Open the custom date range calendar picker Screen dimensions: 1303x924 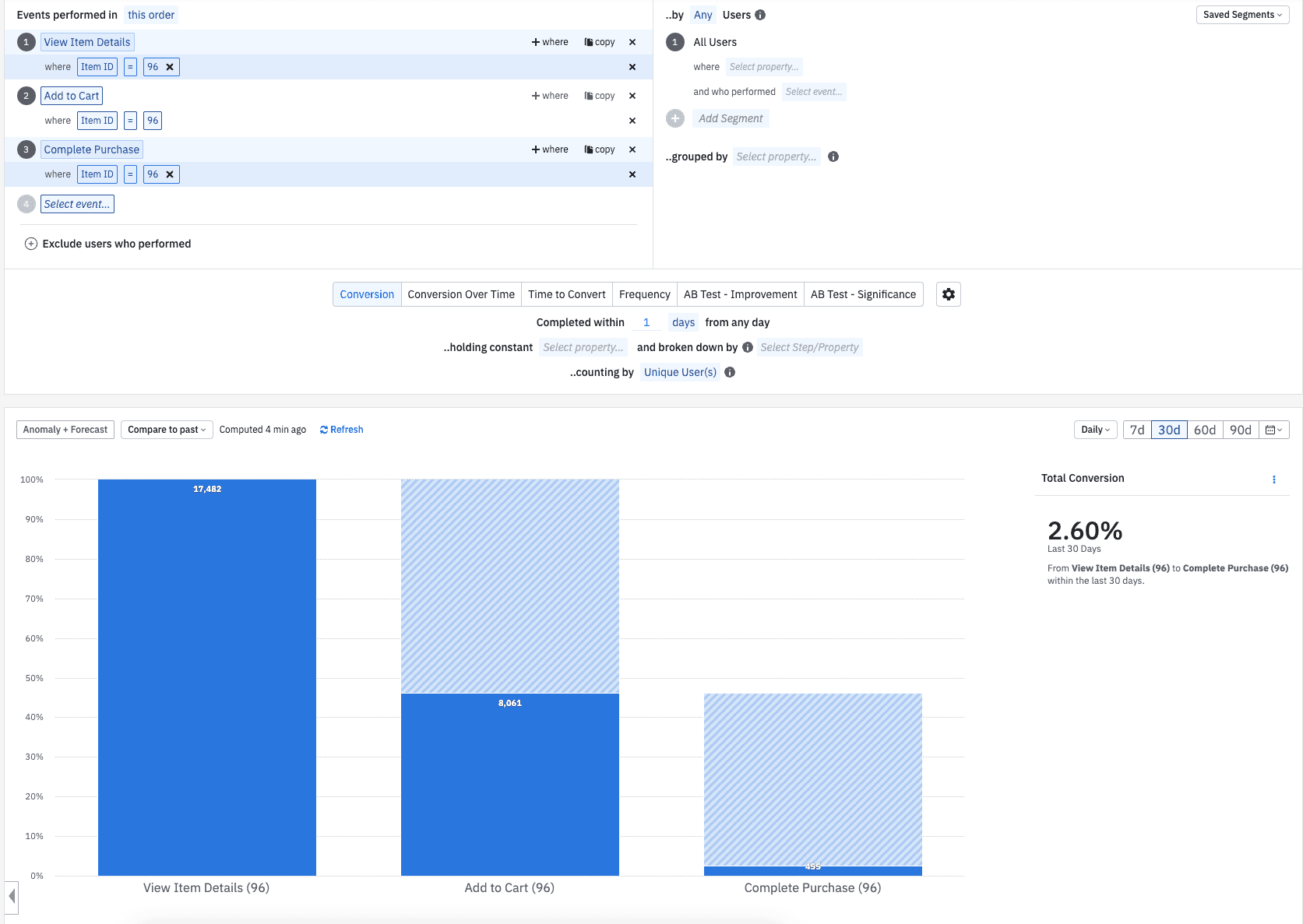pyautogui.click(x=1273, y=430)
